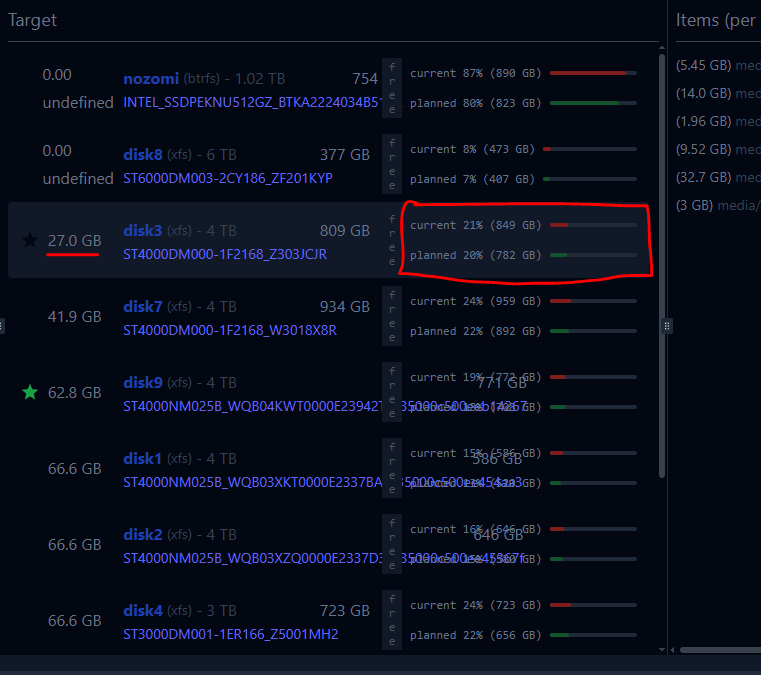Image resolution: width=761 pixels, height=675 pixels.
Task: Click the (9.52 GB) item in Items panel
Action: (718, 149)
